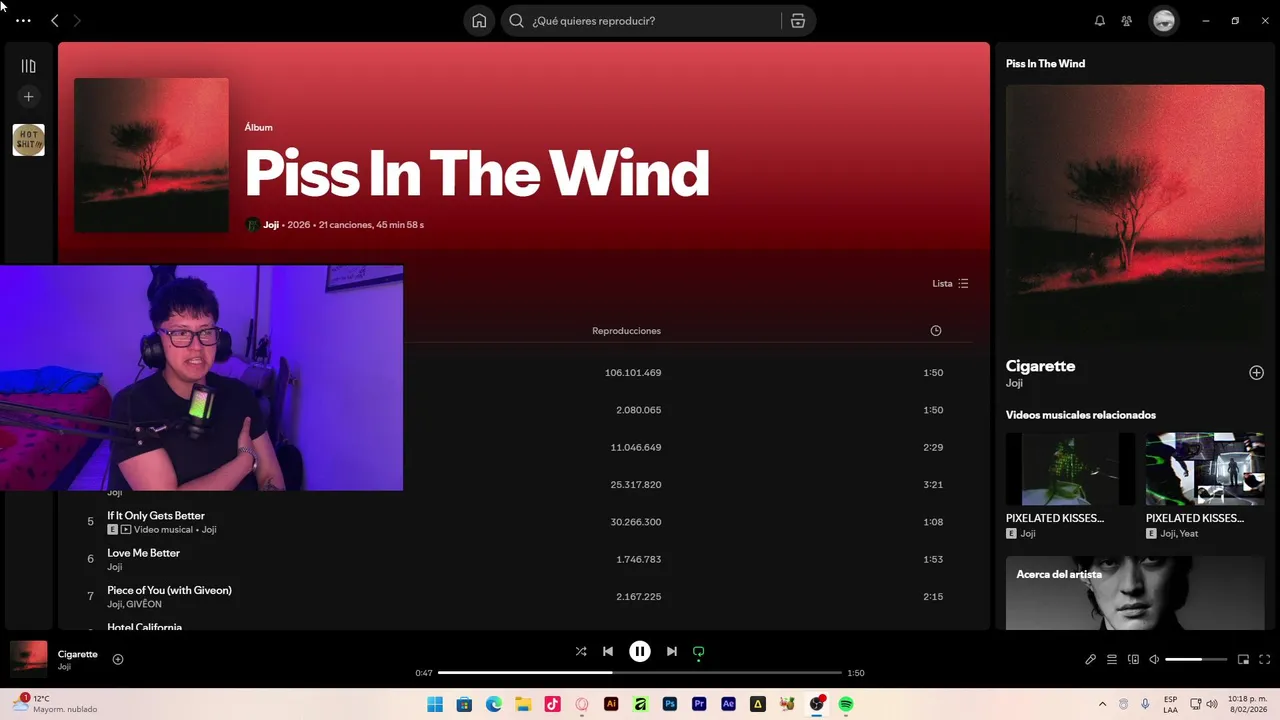The height and width of the screenshot is (720, 1280).
Task: Enter full screen mode
Action: [x=1265, y=659]
